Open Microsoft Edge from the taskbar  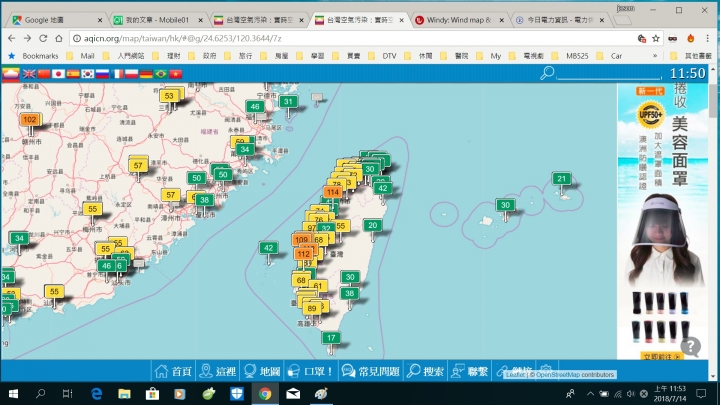(96, 394)
